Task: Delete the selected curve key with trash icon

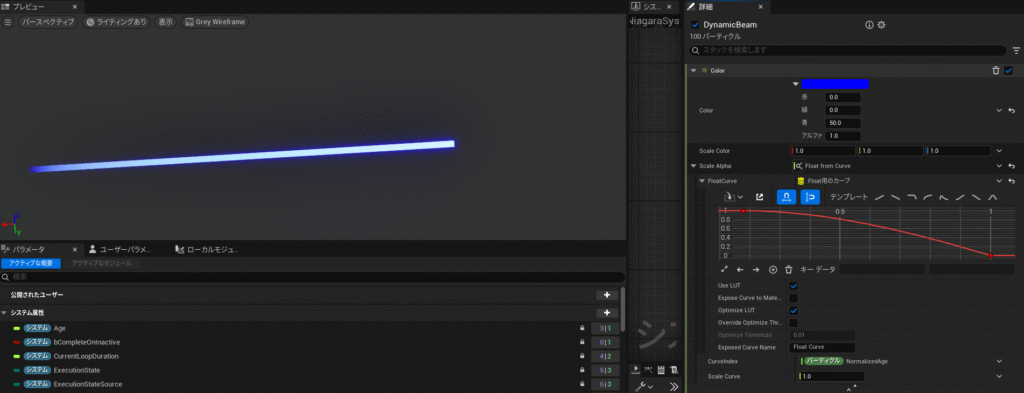Action: pyautogui.click(x=788, y=269)
